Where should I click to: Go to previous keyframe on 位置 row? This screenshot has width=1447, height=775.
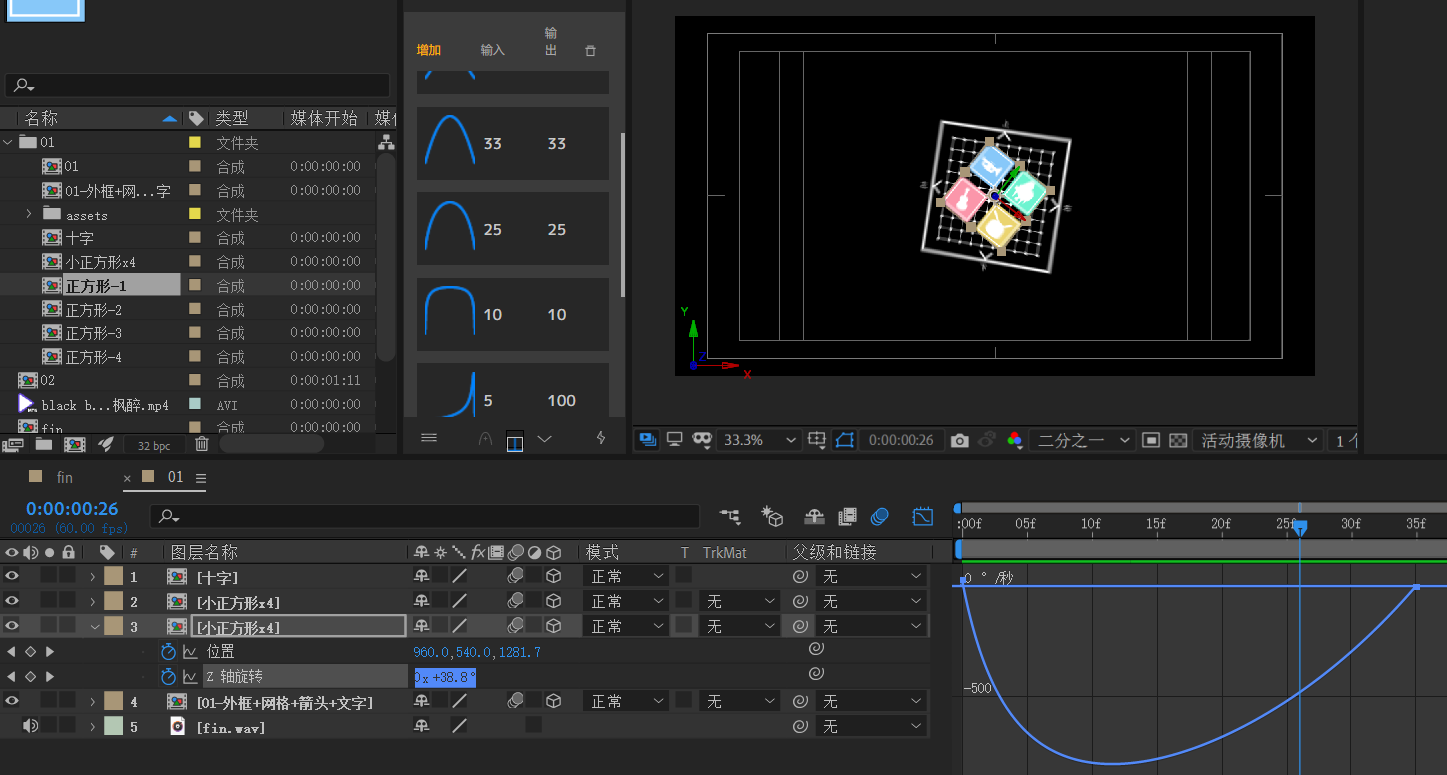point(11,652)
